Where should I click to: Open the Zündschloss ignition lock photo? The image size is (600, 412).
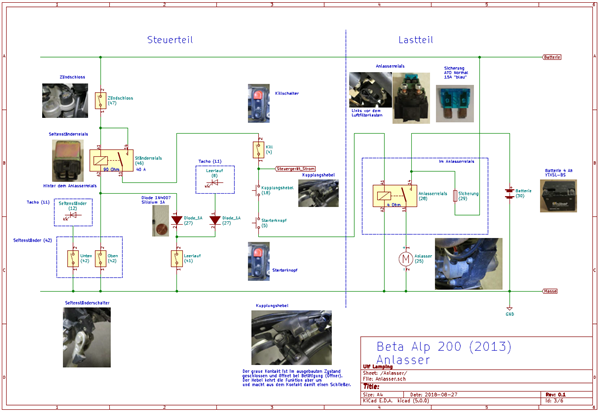tap(65, 100)
